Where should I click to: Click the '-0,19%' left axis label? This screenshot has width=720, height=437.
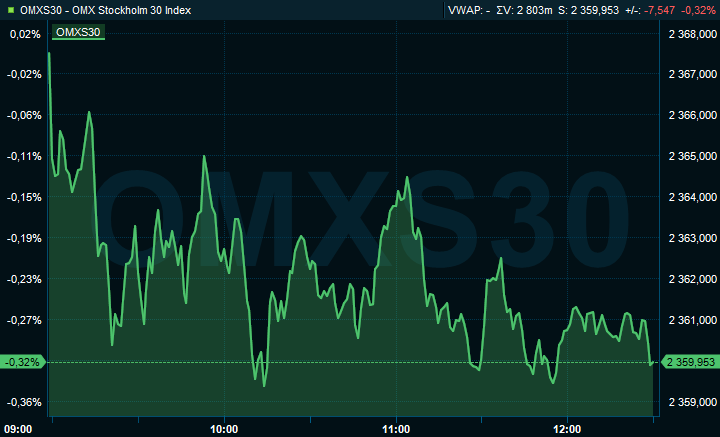point(24,238)
